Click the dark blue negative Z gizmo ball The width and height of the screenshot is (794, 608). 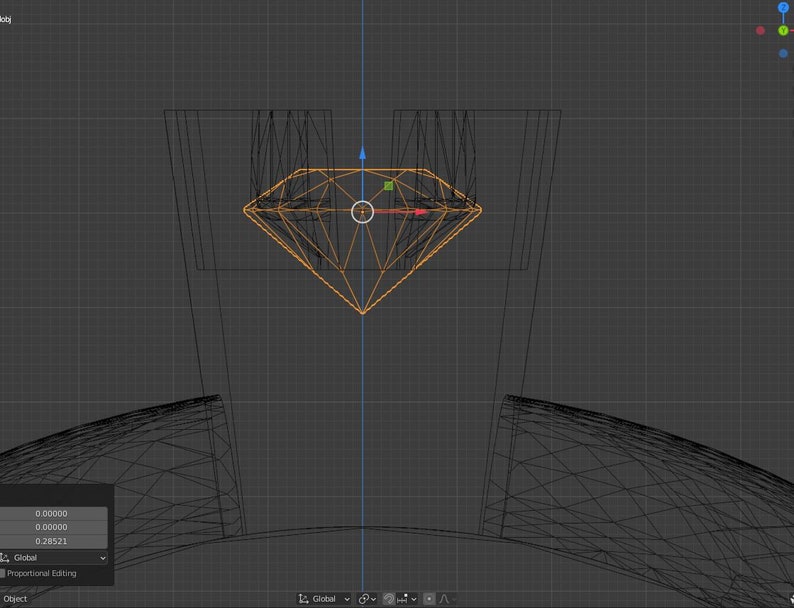point(783,53)
